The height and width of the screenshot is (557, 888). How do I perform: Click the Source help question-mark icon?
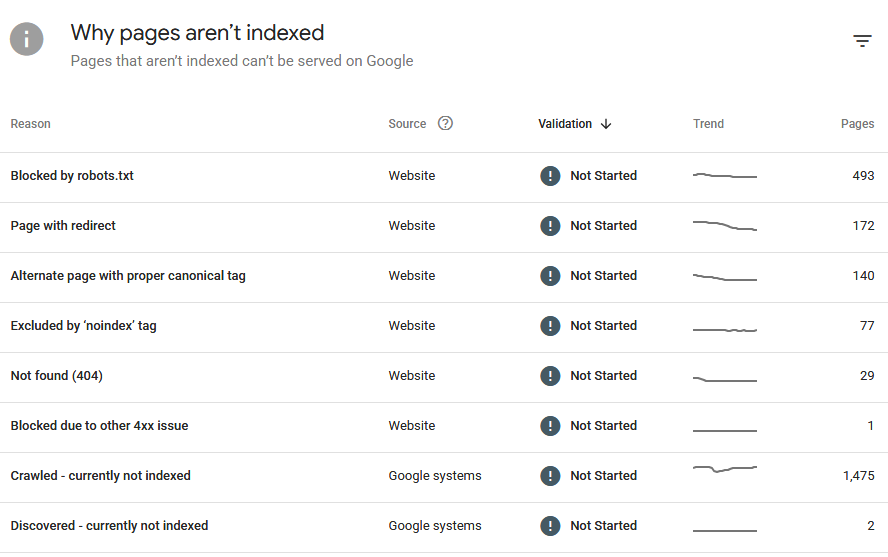click(x=445, y=123)
